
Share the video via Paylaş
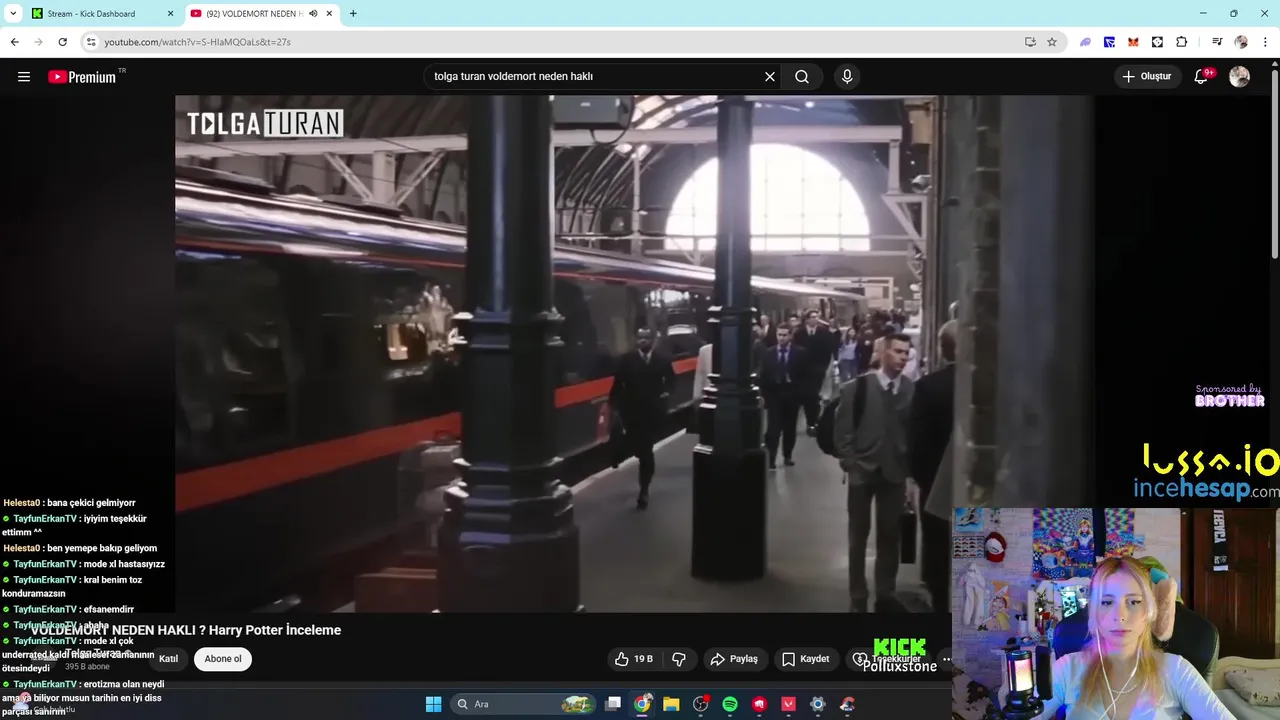734,659
